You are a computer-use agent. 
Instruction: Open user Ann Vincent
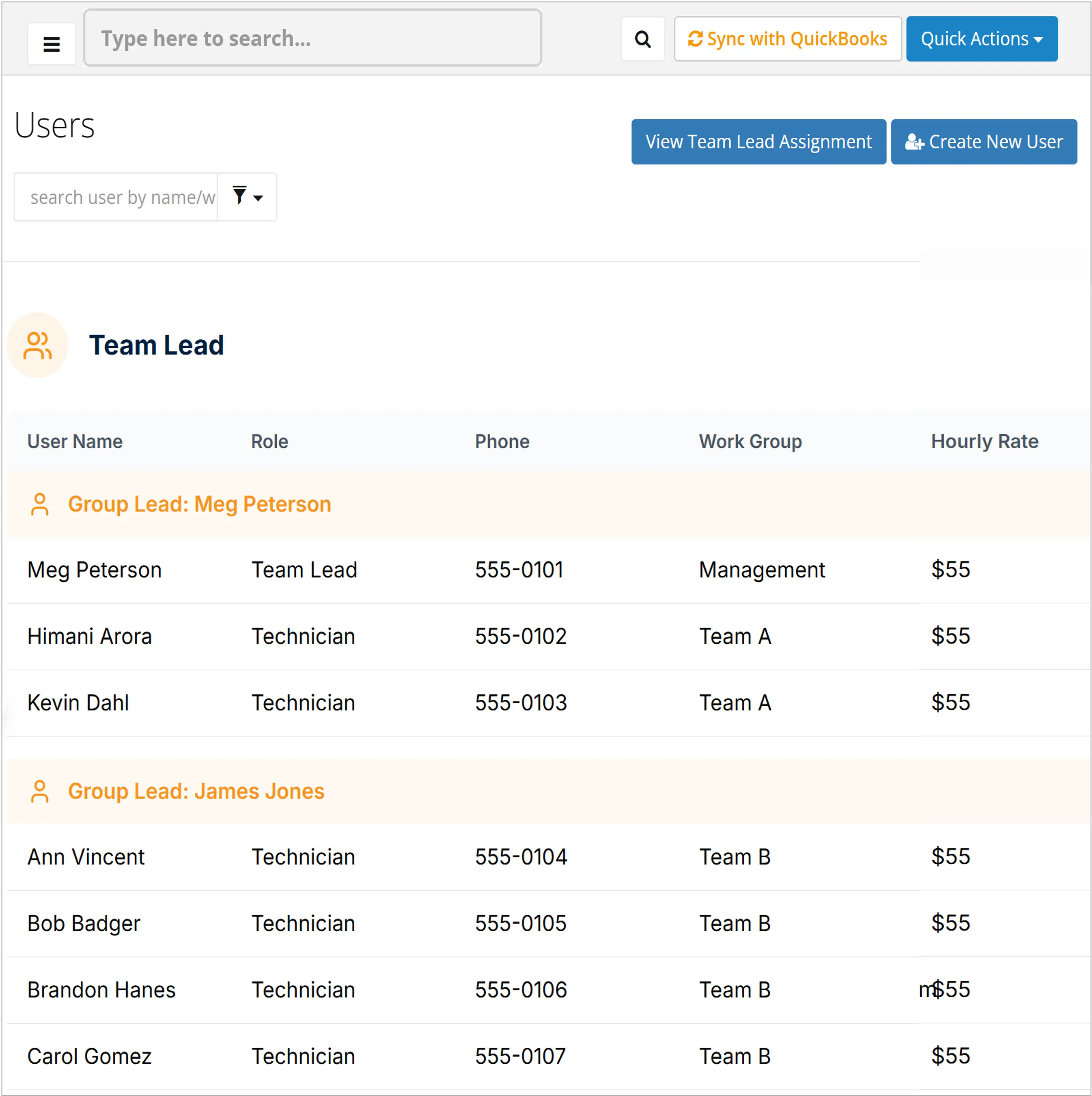point(86,857)
